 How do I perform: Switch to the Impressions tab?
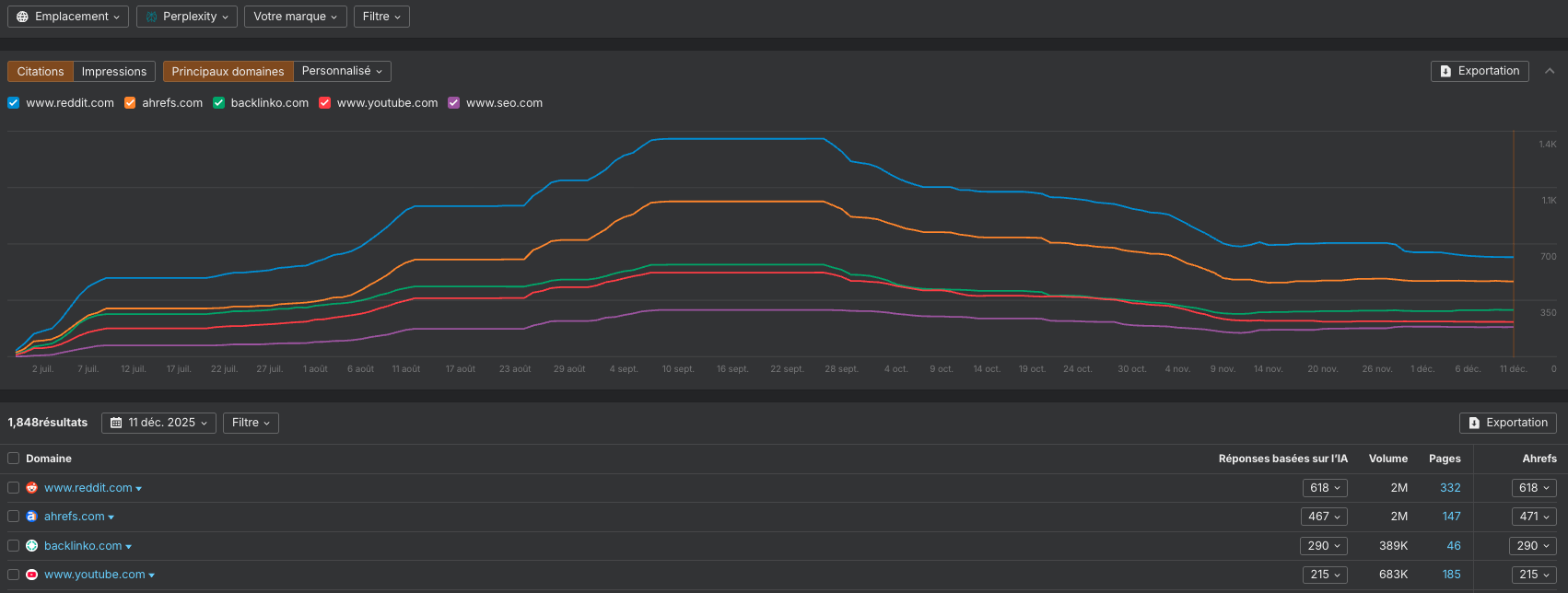pos(114,71)
